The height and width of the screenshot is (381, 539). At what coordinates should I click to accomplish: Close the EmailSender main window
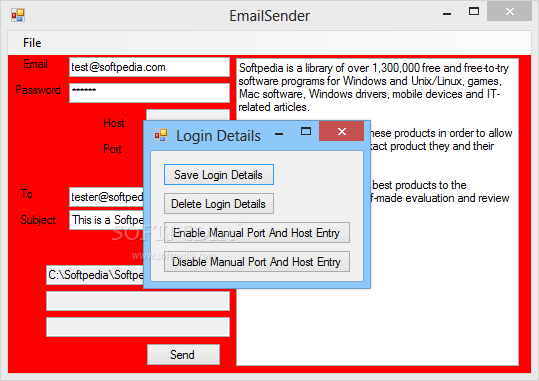[509, 12]
